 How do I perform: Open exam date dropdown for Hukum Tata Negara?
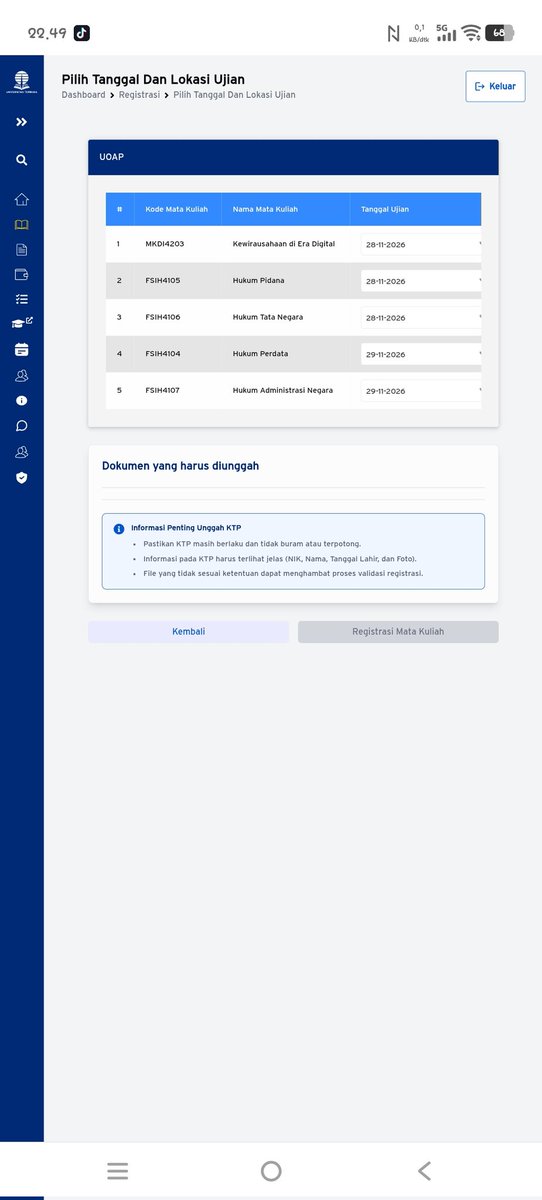click(421, 317)
